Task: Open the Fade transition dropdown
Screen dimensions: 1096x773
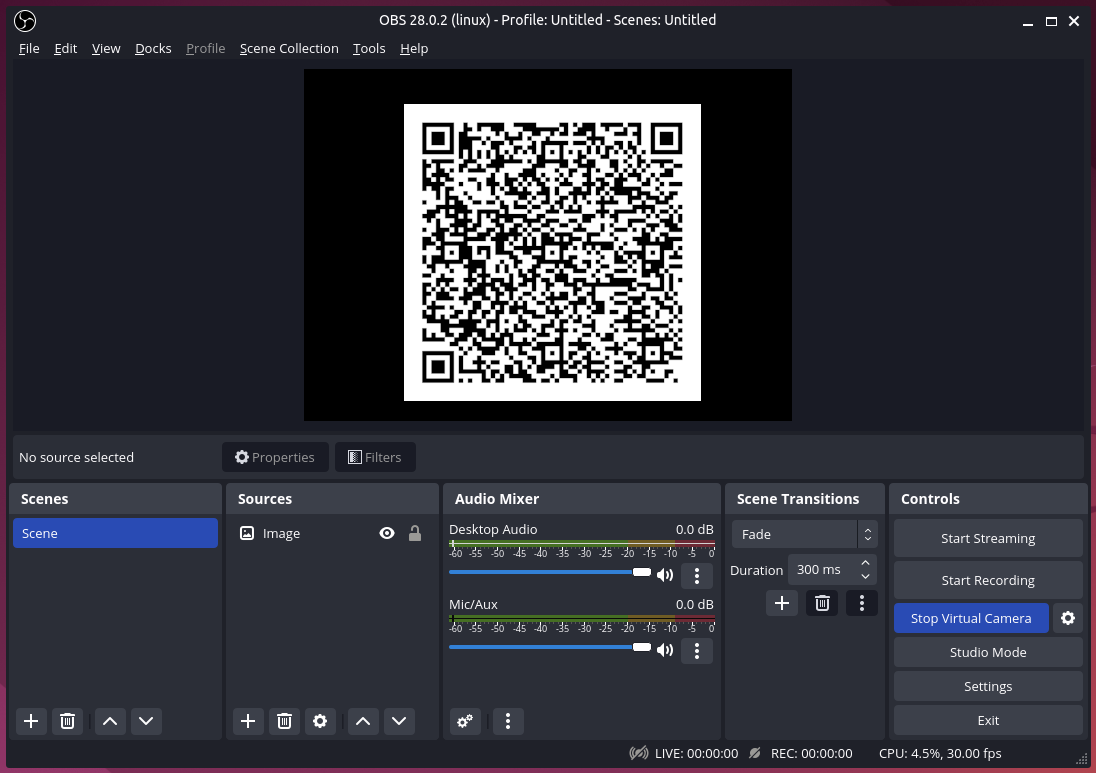Action: tap(804, 534)
